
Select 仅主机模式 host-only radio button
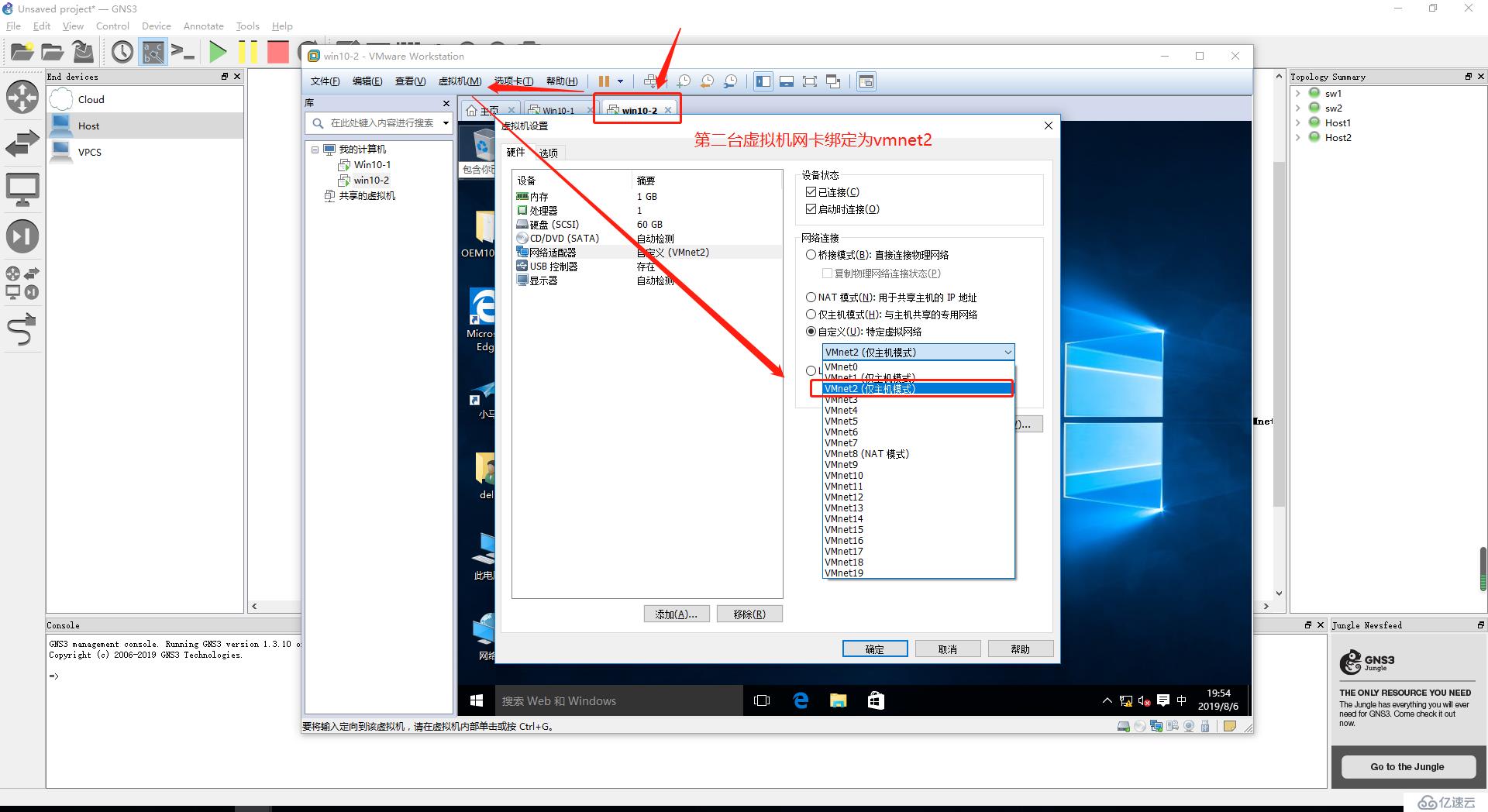(811, 315)
